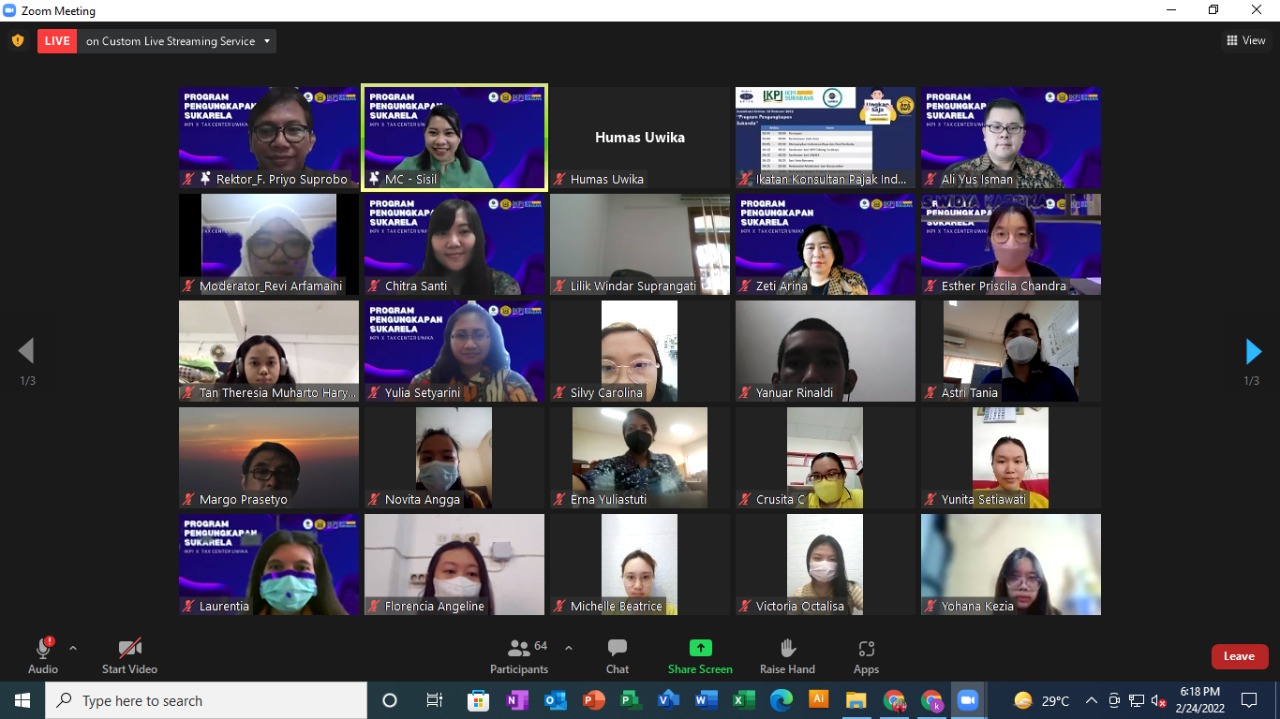
Task: Expand the audio options caret
Action: click(x=73, y=648)
